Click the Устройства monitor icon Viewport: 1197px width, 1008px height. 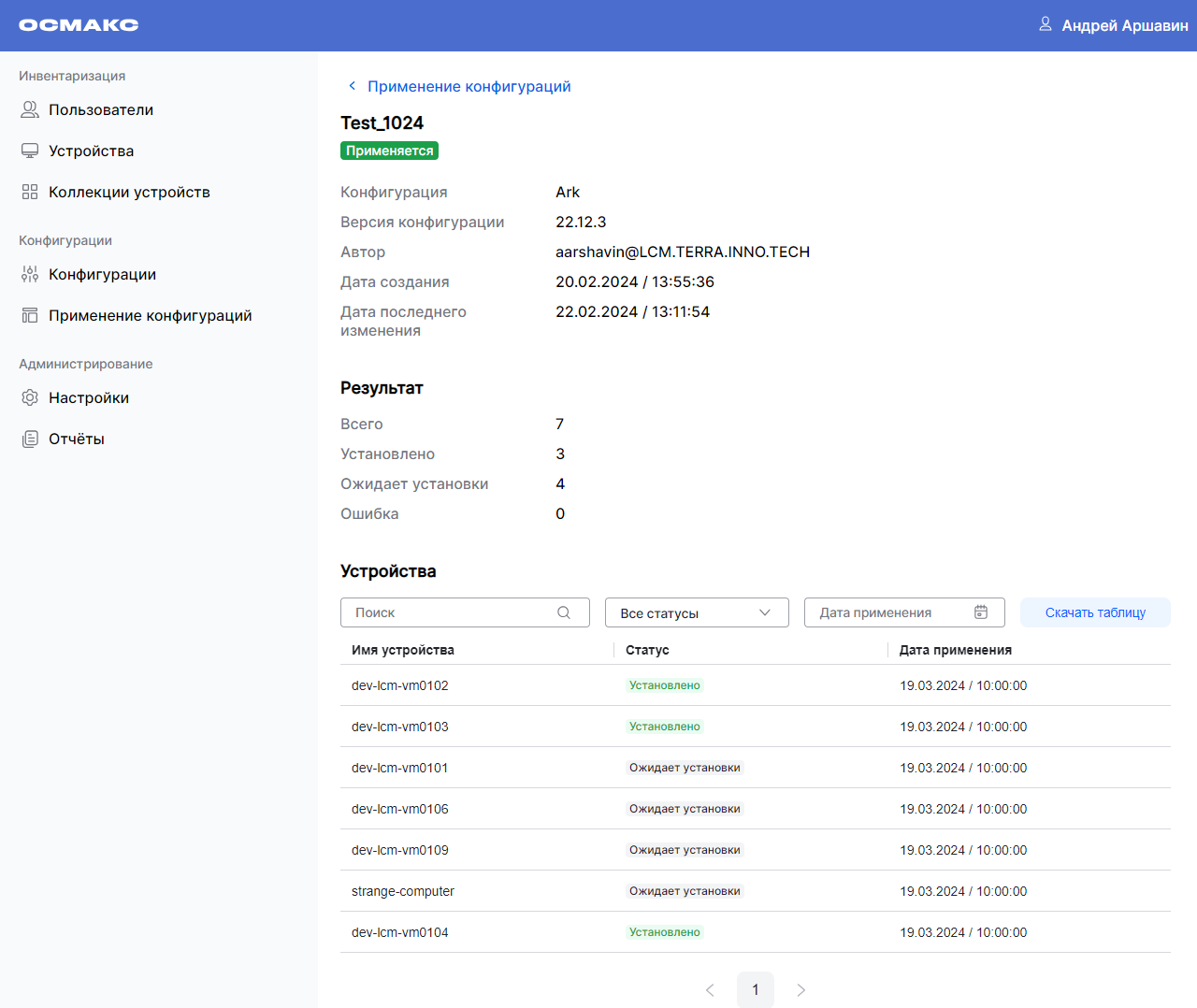(x=30, y=151)
